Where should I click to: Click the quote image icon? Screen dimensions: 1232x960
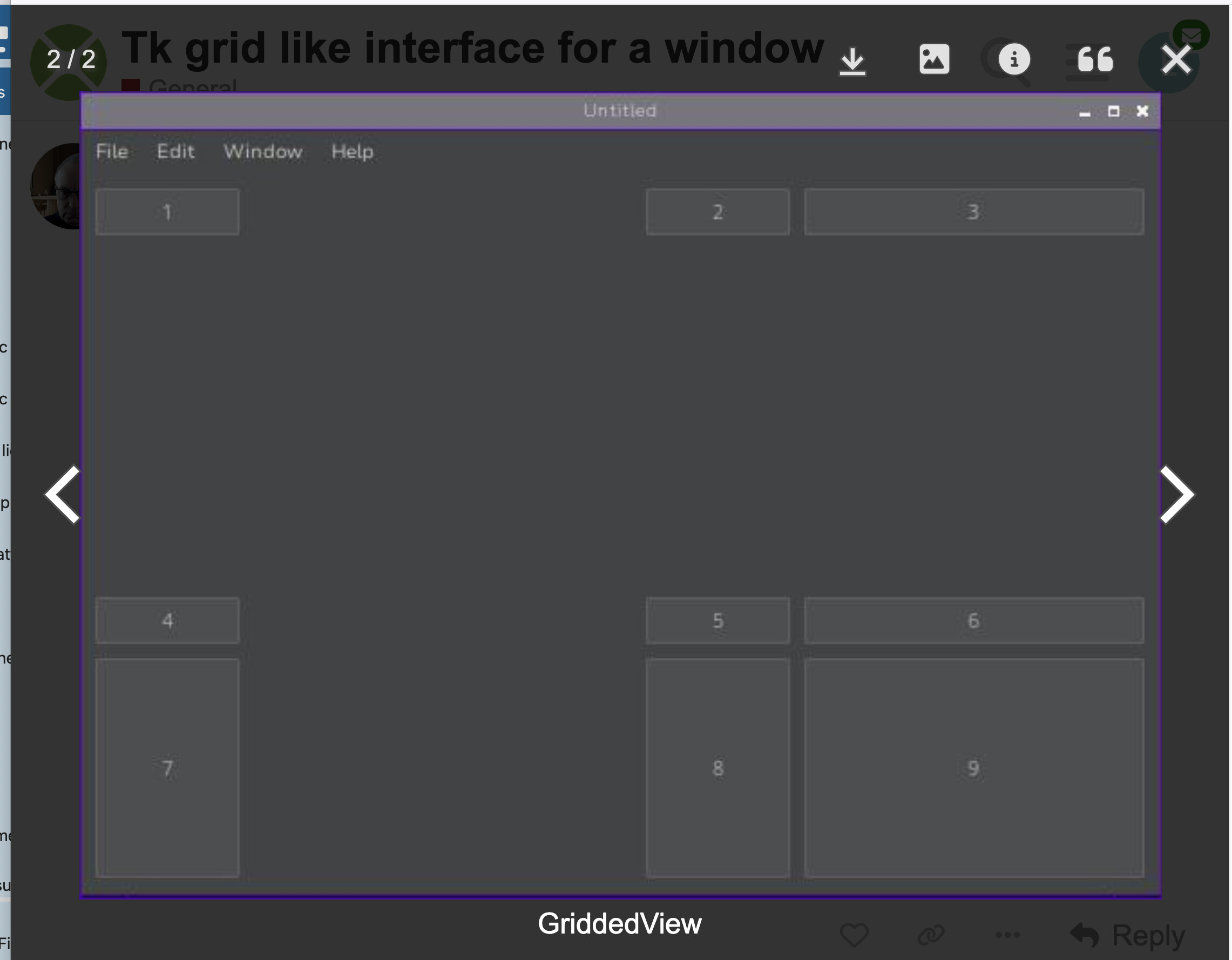(1095, 59)
